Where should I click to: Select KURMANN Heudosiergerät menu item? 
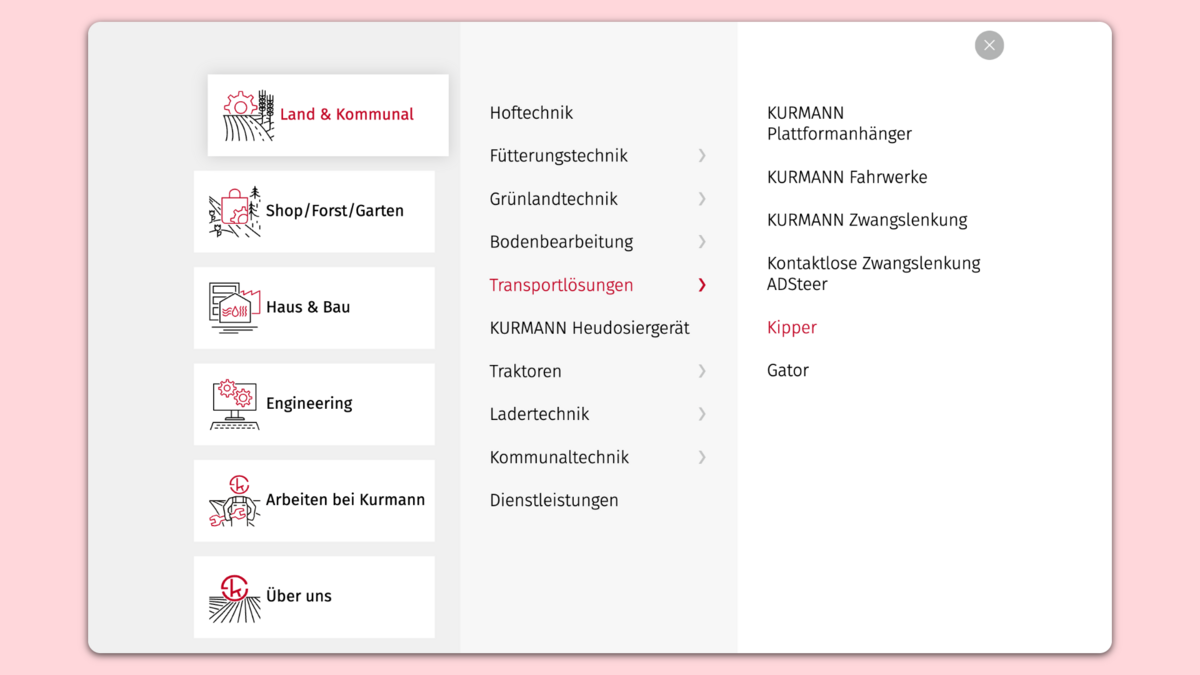[x=589, y=328]
